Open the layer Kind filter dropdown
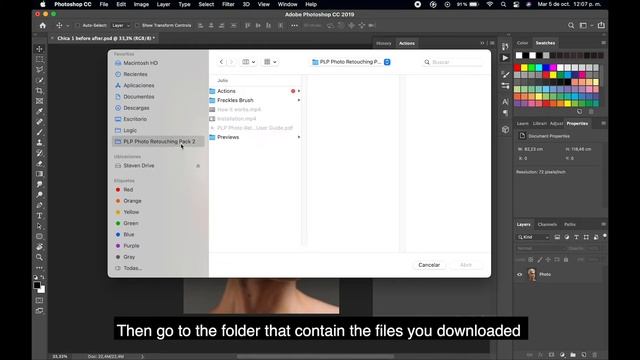The image size is (640, 360). pyautogui.click(x=533, y=237)
